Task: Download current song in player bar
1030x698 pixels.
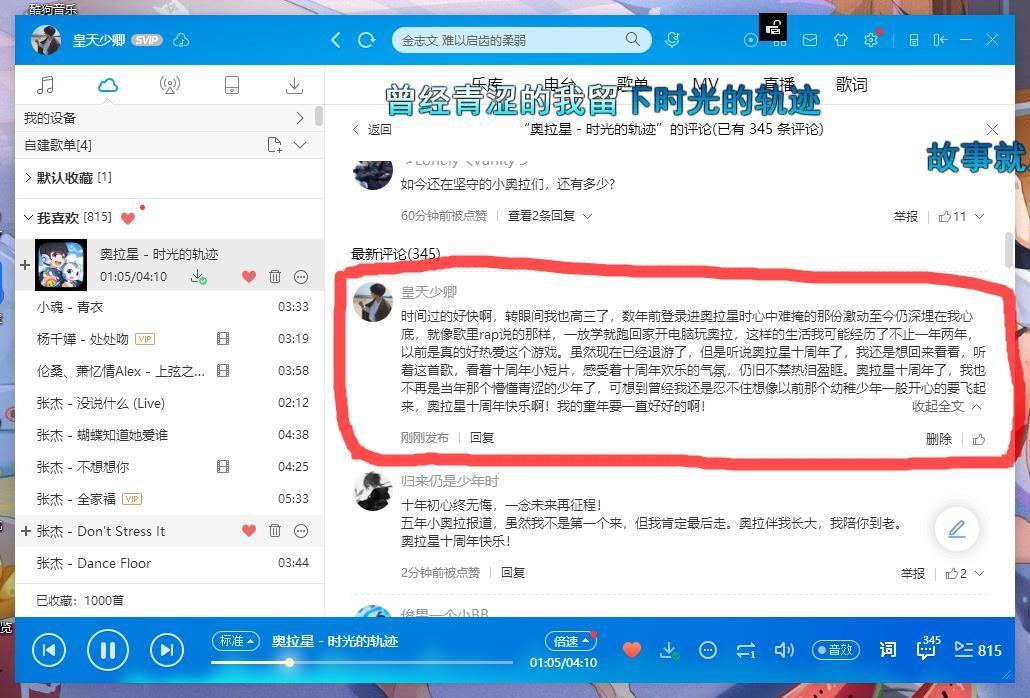Action: point(669,650)
